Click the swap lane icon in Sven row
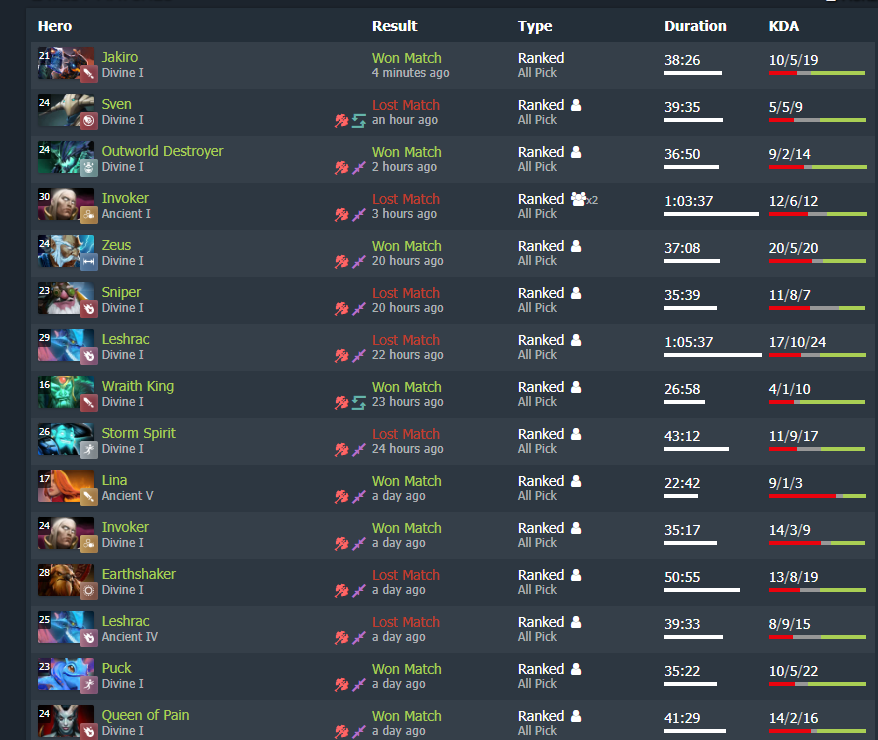The width and height of the screenshot is (878, 740). [358, 120]
